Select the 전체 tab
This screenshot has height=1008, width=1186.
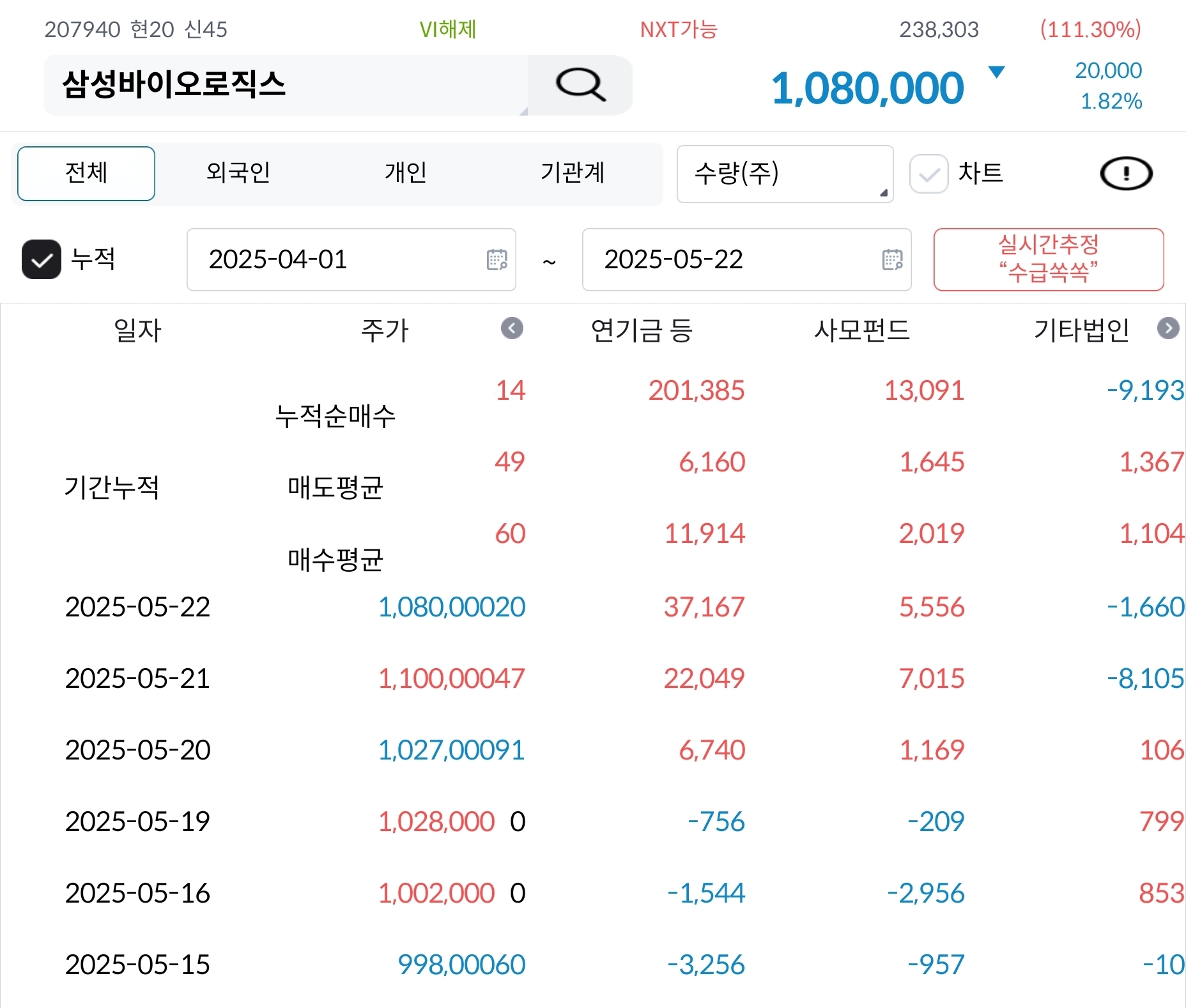(86, 173)
